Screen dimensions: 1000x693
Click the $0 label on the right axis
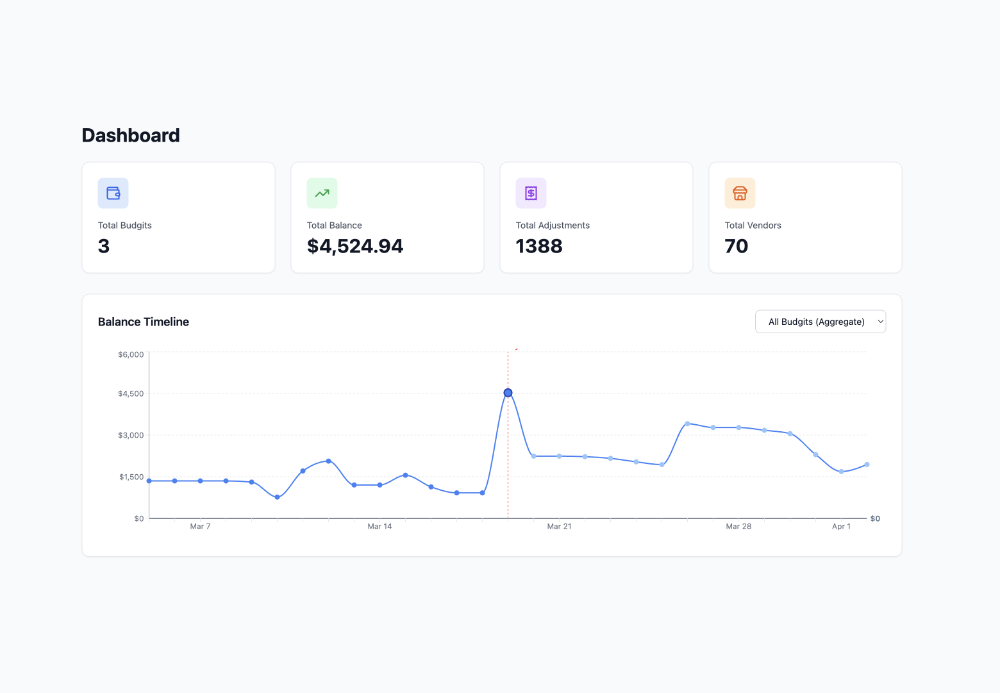pos(874,518)
